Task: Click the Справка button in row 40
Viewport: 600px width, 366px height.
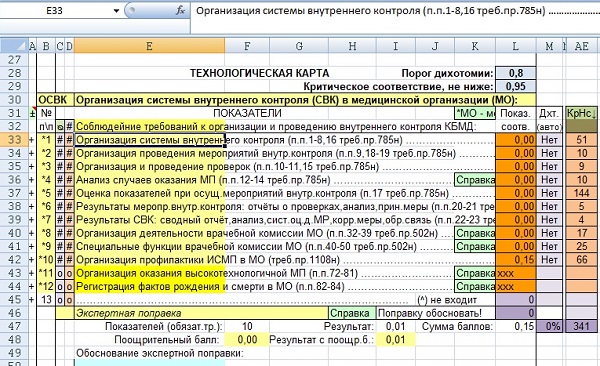Action: pyautogui.click(x=475, y=233)
